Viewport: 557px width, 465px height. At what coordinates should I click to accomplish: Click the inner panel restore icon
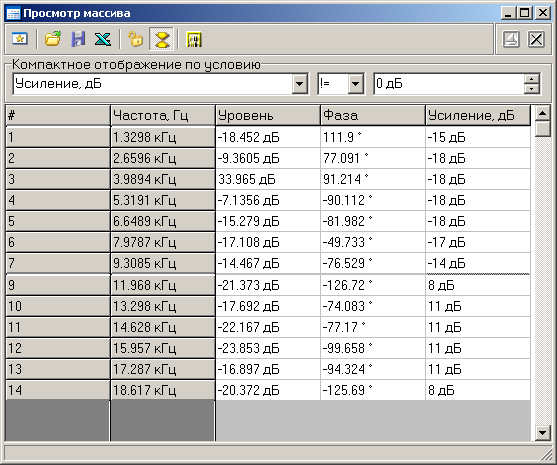pyautogui.click(x=511, y=39)
